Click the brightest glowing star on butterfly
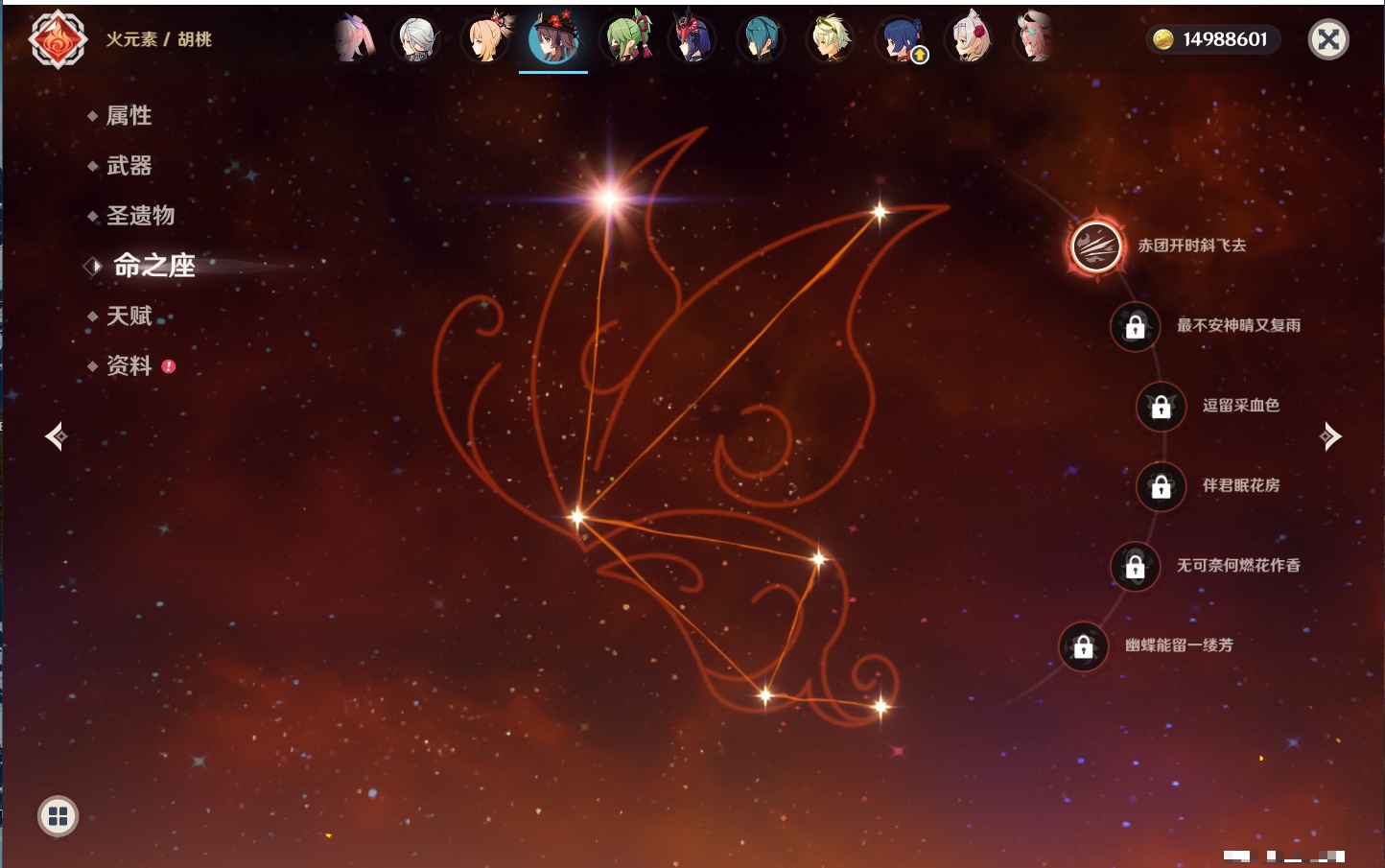The image size is (1385, 868). [608, 199]
